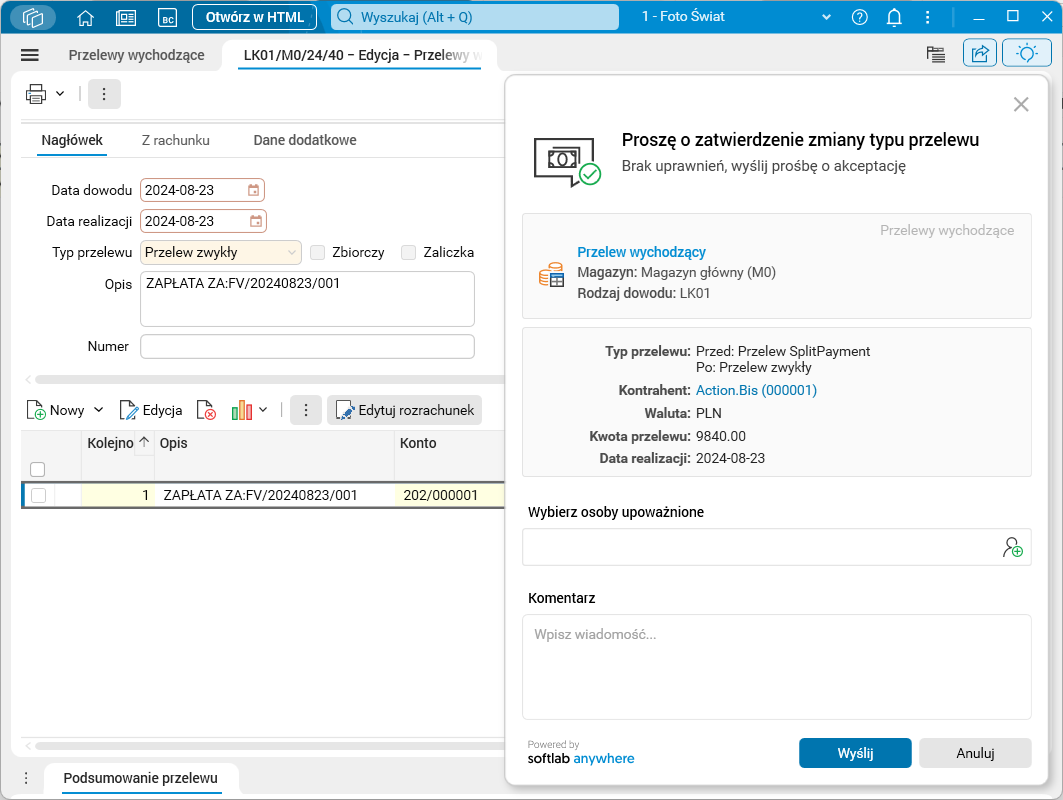Click add authorized person icon
1063x800 pixels.
coord(1012,547)
